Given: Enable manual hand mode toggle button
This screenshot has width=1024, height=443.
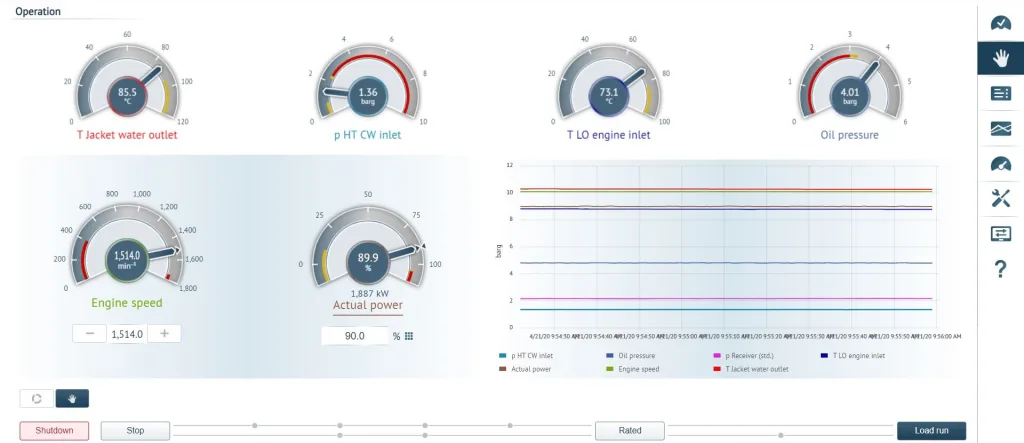Looking at the screenshot, I should 72,398.
